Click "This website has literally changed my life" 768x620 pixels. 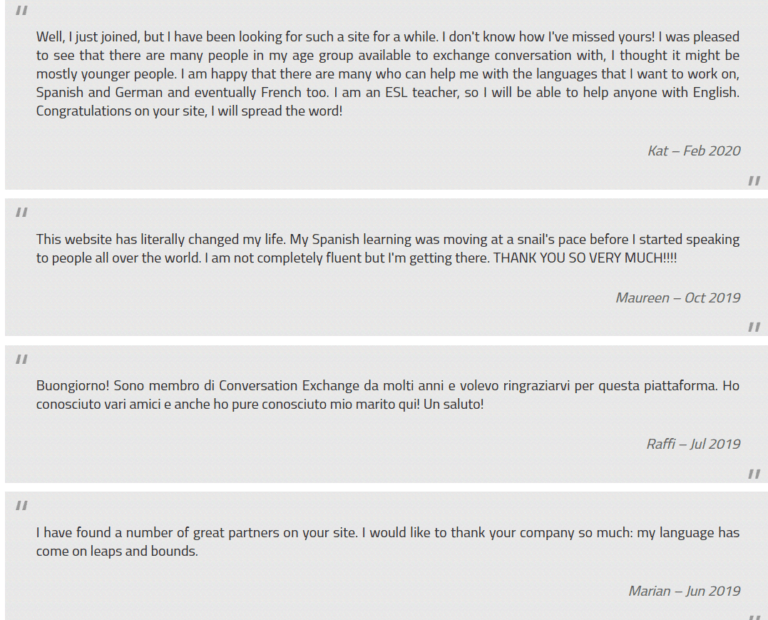pyautogui.click(x=160, y=239)
